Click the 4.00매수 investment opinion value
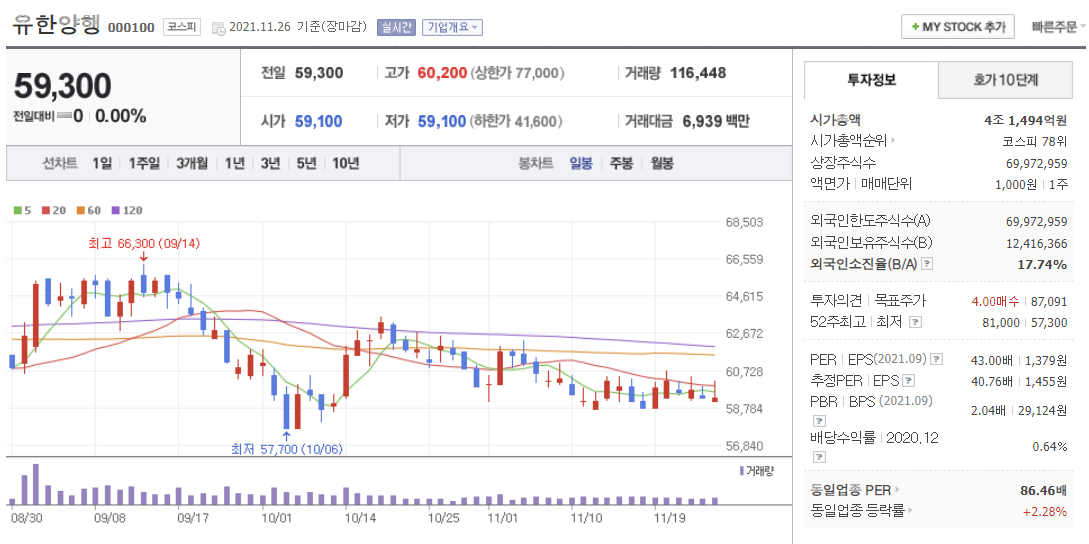The height and width of the screenshot is (544, 1089). (995, 302)
